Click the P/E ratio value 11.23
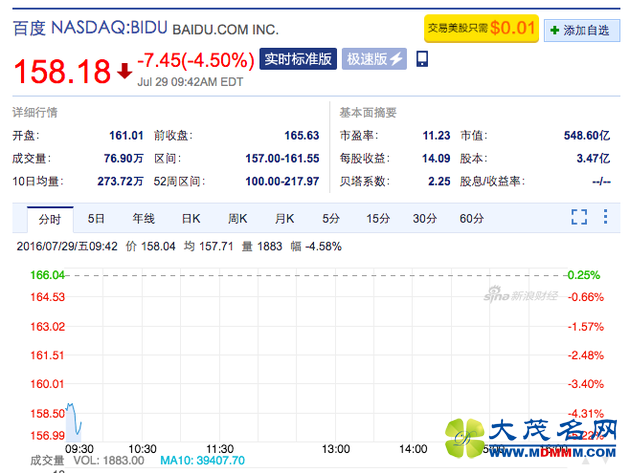630x473 pixels. [x=436, y=135]
